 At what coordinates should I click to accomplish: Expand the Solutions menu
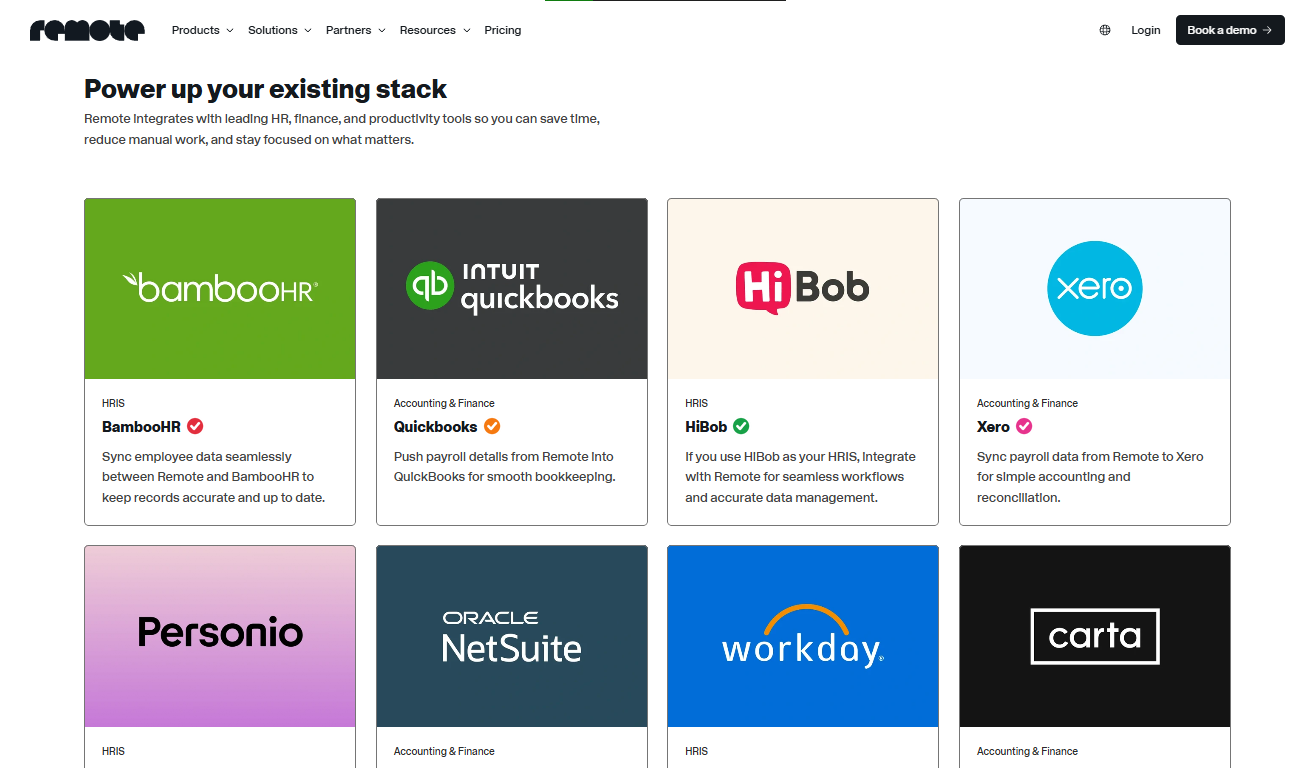coord(280,30)
